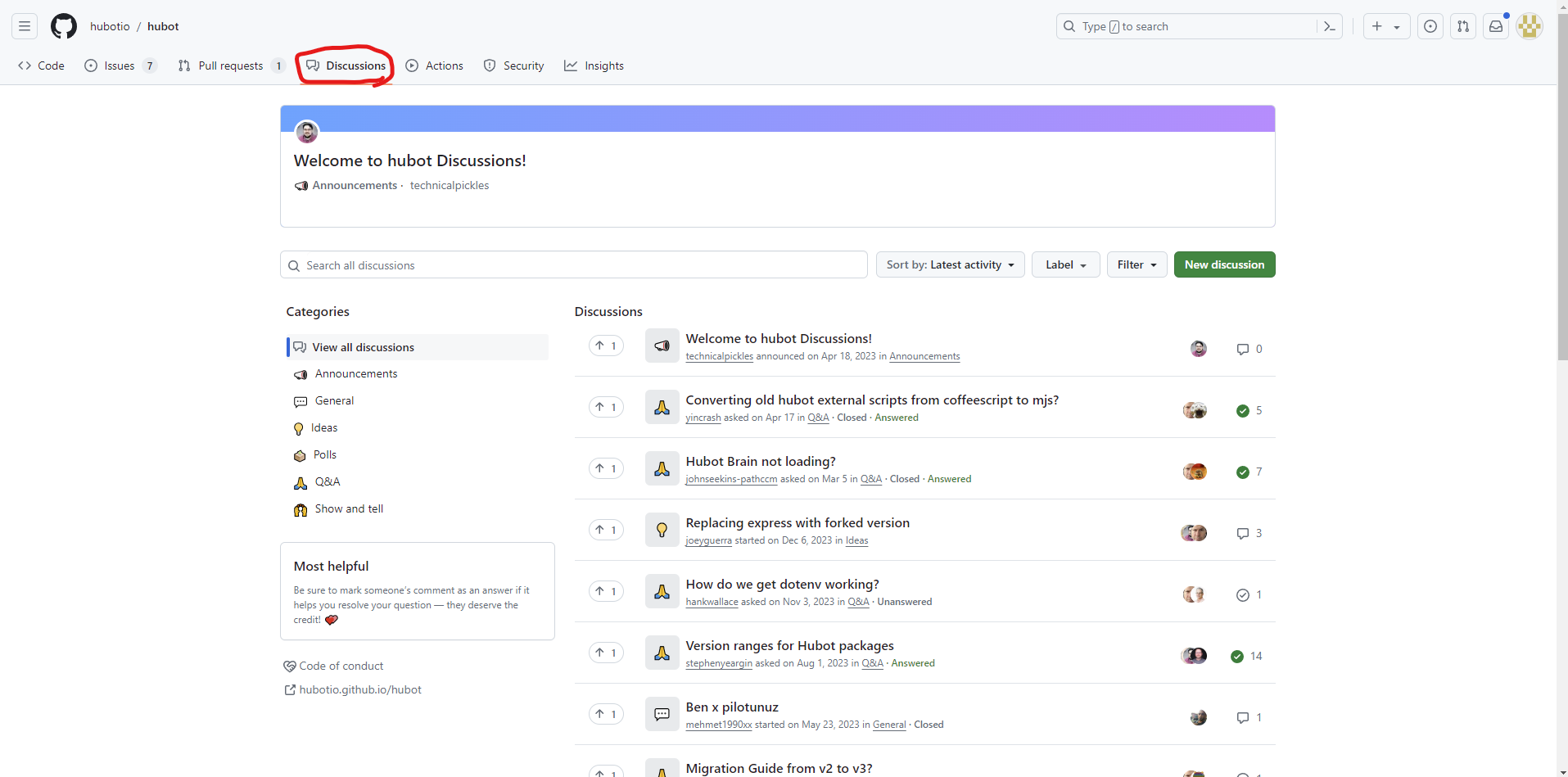This screenshot has height=777, width=1568.
Task: Click the joeyguerra author link
Action: click(708, 540)
